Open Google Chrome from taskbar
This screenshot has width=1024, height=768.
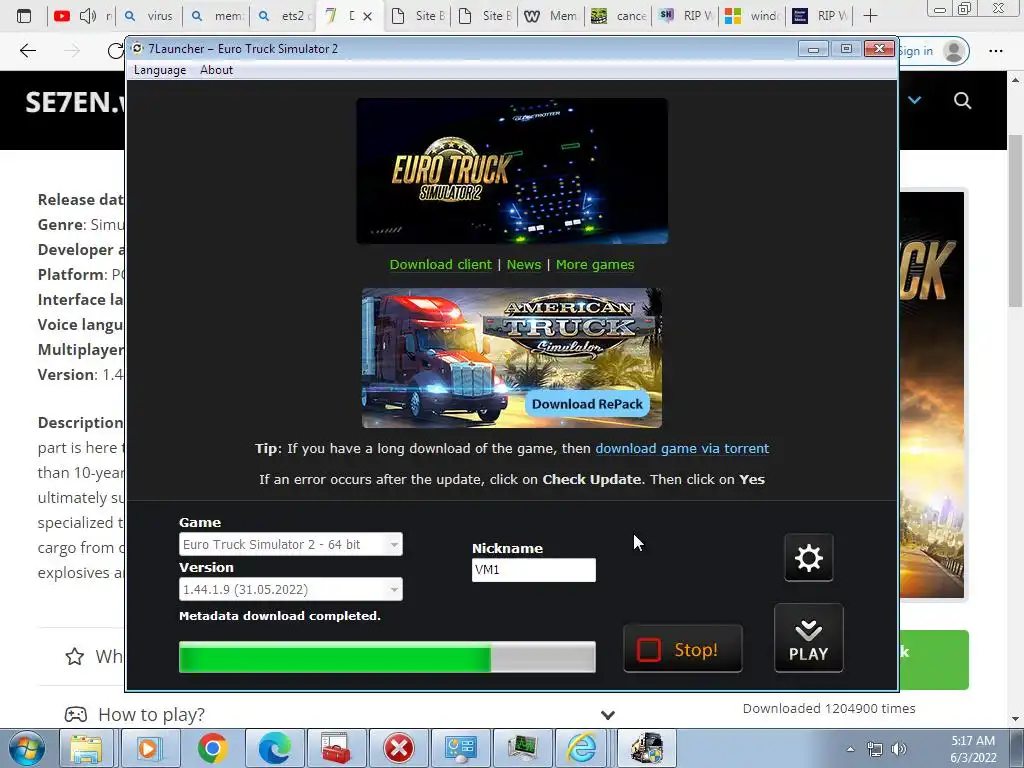212,748
